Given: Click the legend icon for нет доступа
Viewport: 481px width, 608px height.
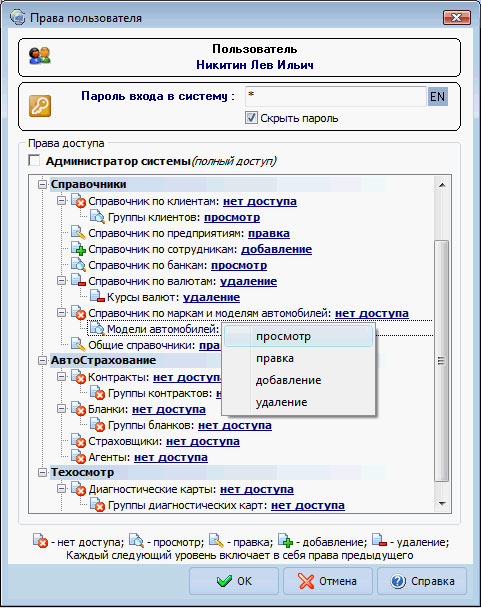Looking at the screenshot, I should click(x=40, y=541).
